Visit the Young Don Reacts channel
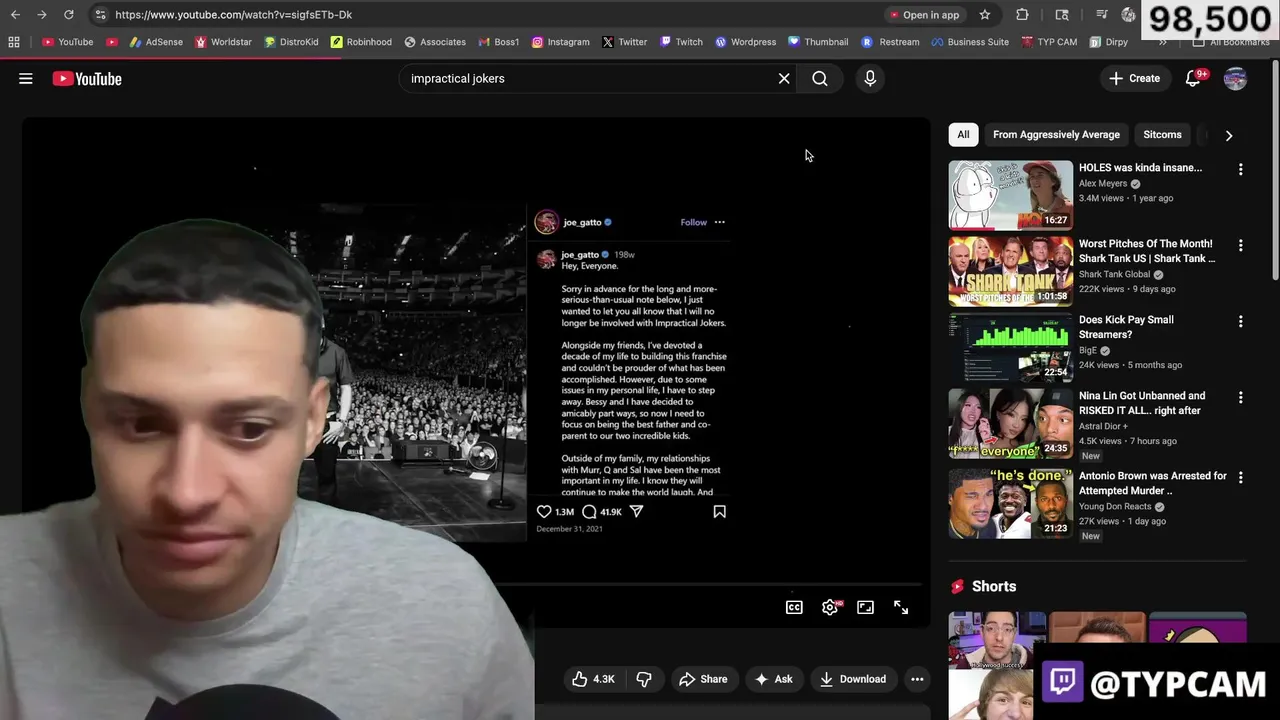Screen dimensions: 1280x720 point(1115,507)
